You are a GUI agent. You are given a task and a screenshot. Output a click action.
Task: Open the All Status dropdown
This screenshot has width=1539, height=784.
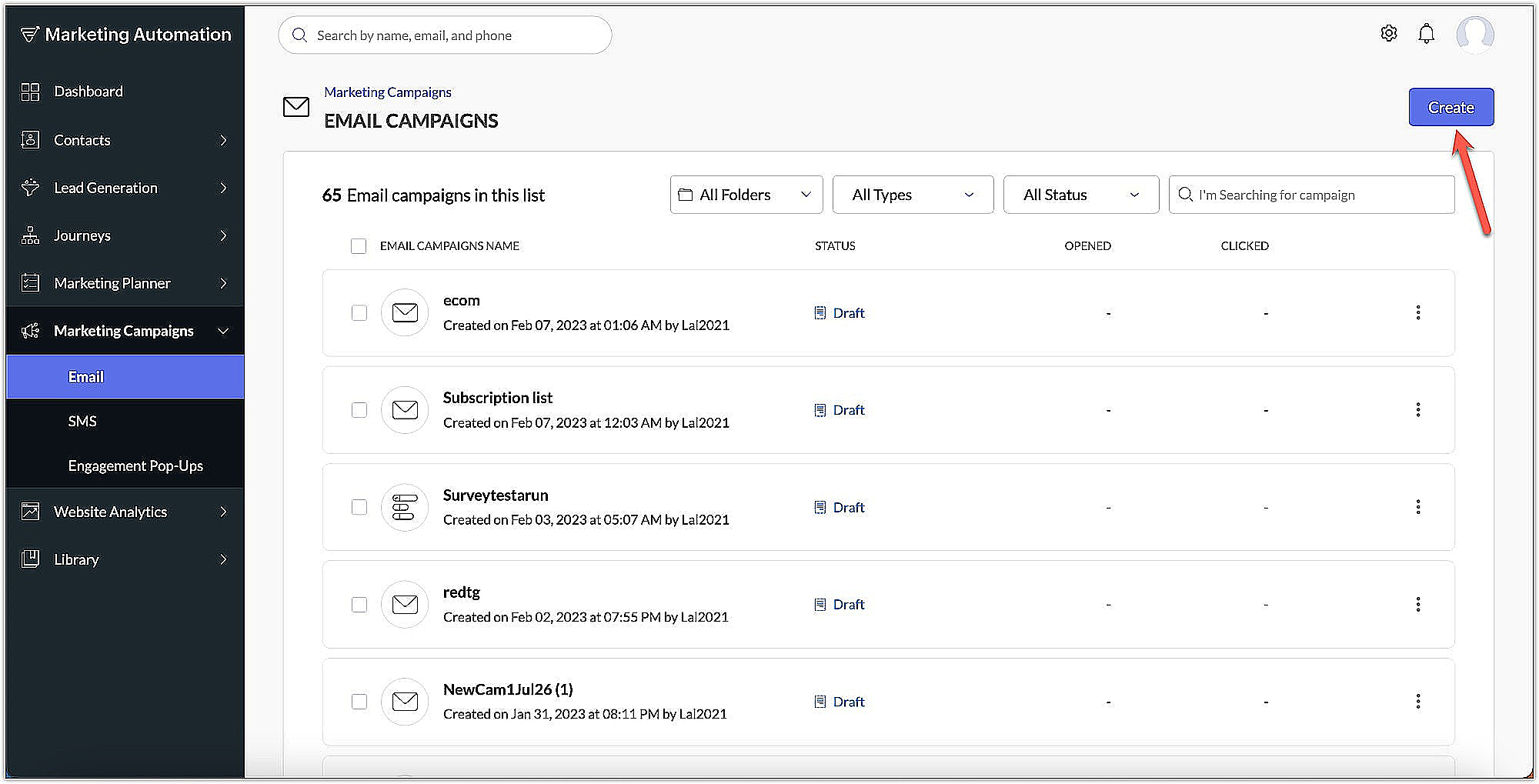click(1081, 195)
